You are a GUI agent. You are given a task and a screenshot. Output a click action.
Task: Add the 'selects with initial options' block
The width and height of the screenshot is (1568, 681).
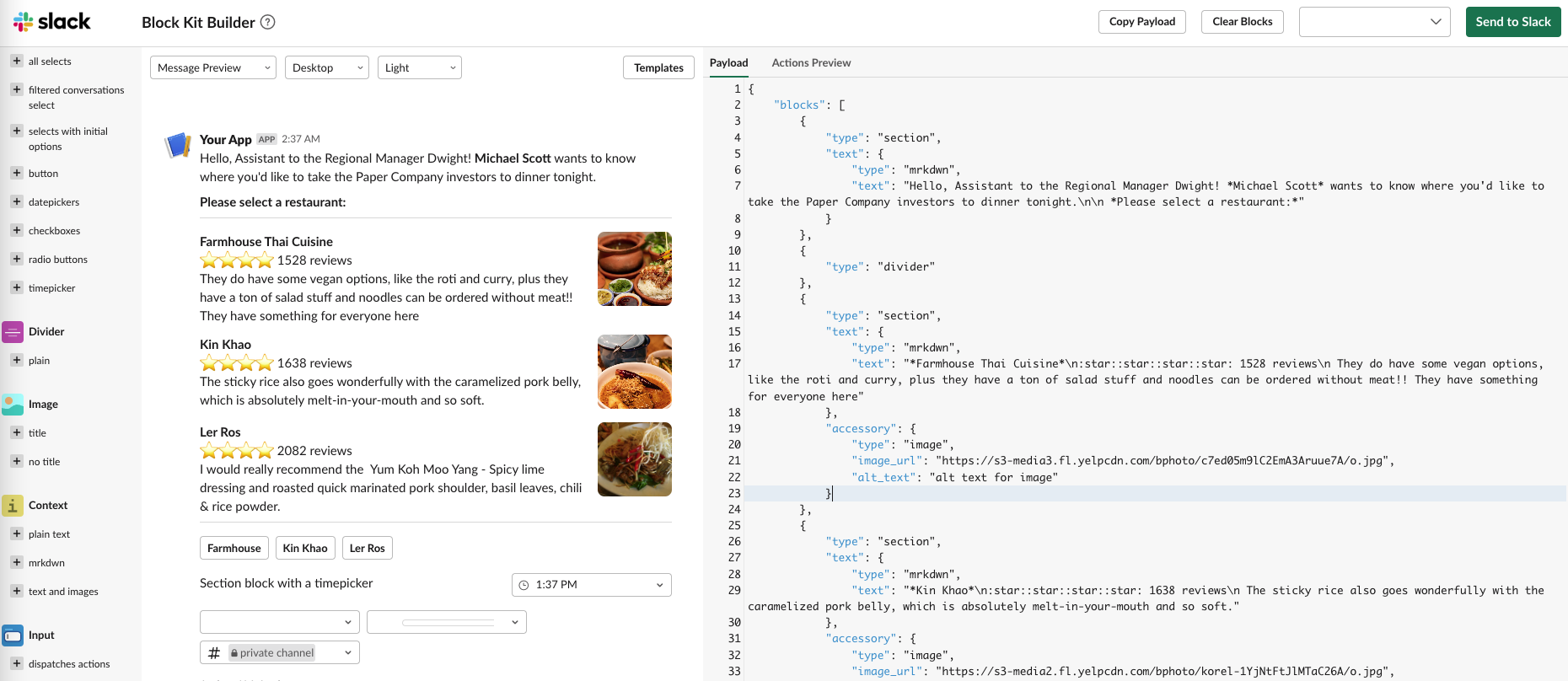(16, 131)
